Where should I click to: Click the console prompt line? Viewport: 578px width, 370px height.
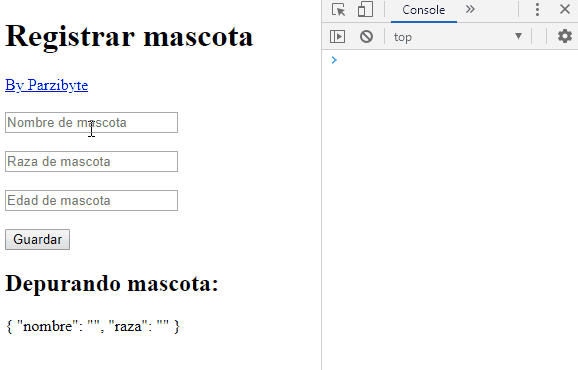[450, 60]
